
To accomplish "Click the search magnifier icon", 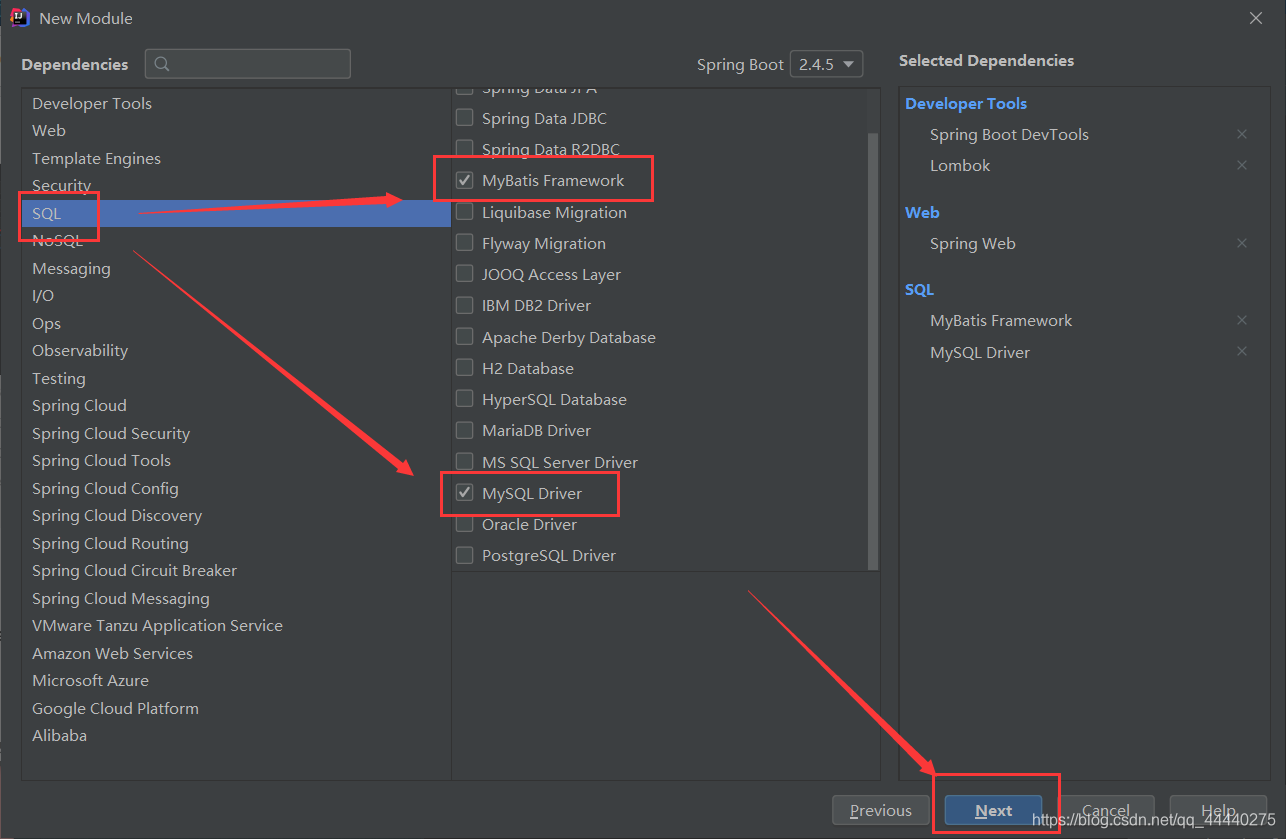I will coord(162,64).
